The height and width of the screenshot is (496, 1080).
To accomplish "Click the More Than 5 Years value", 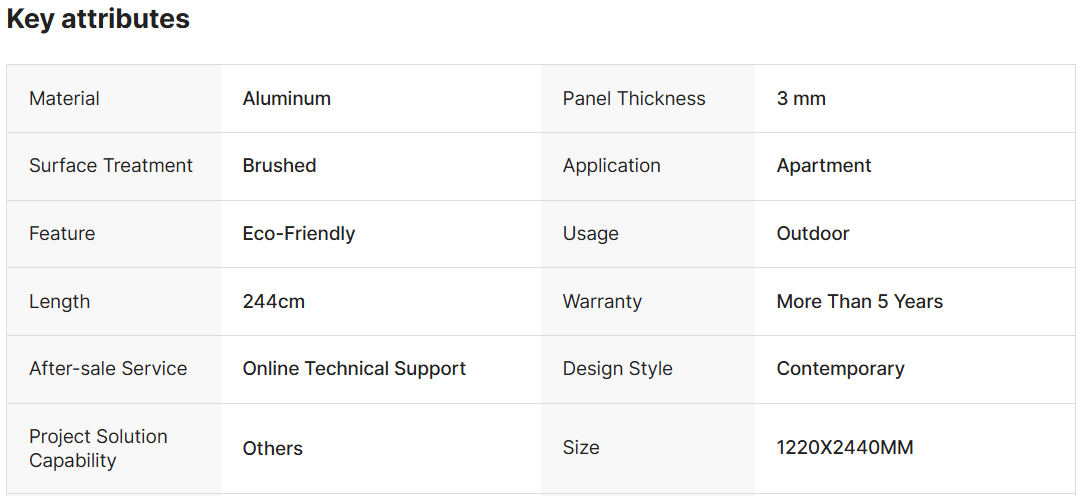I will coord(859,302).
